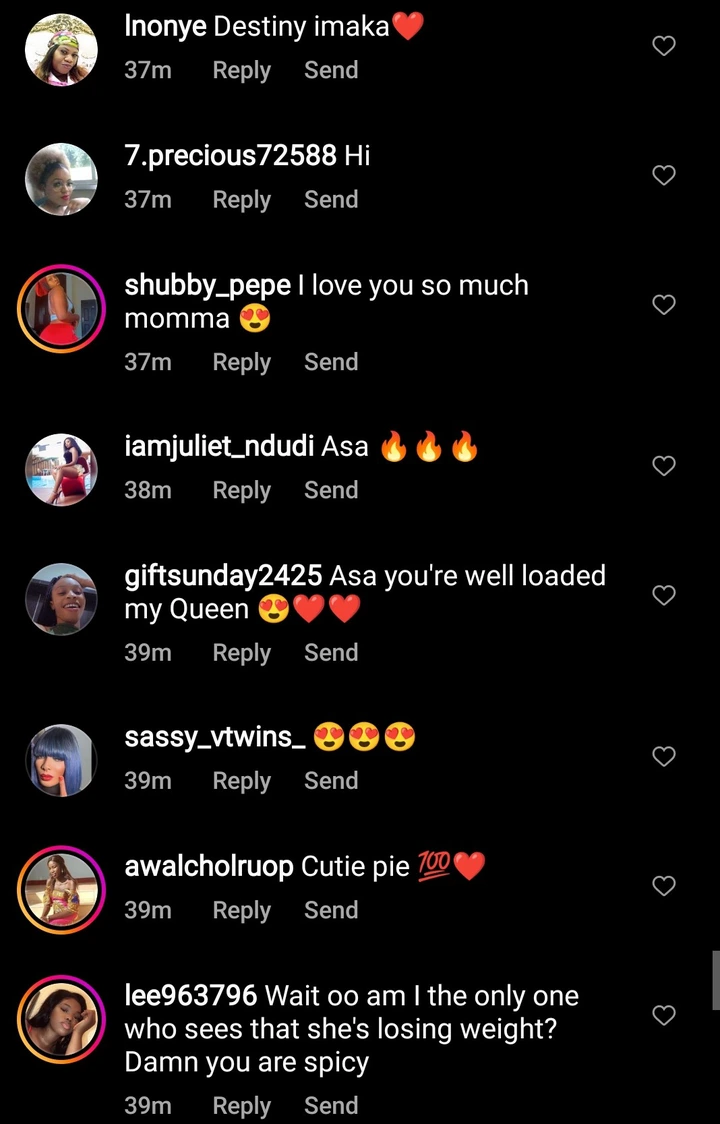The height and width of the screenshot is (1124, 720).
Task: Send the lee963796 comment
Action: (331, 1105)
